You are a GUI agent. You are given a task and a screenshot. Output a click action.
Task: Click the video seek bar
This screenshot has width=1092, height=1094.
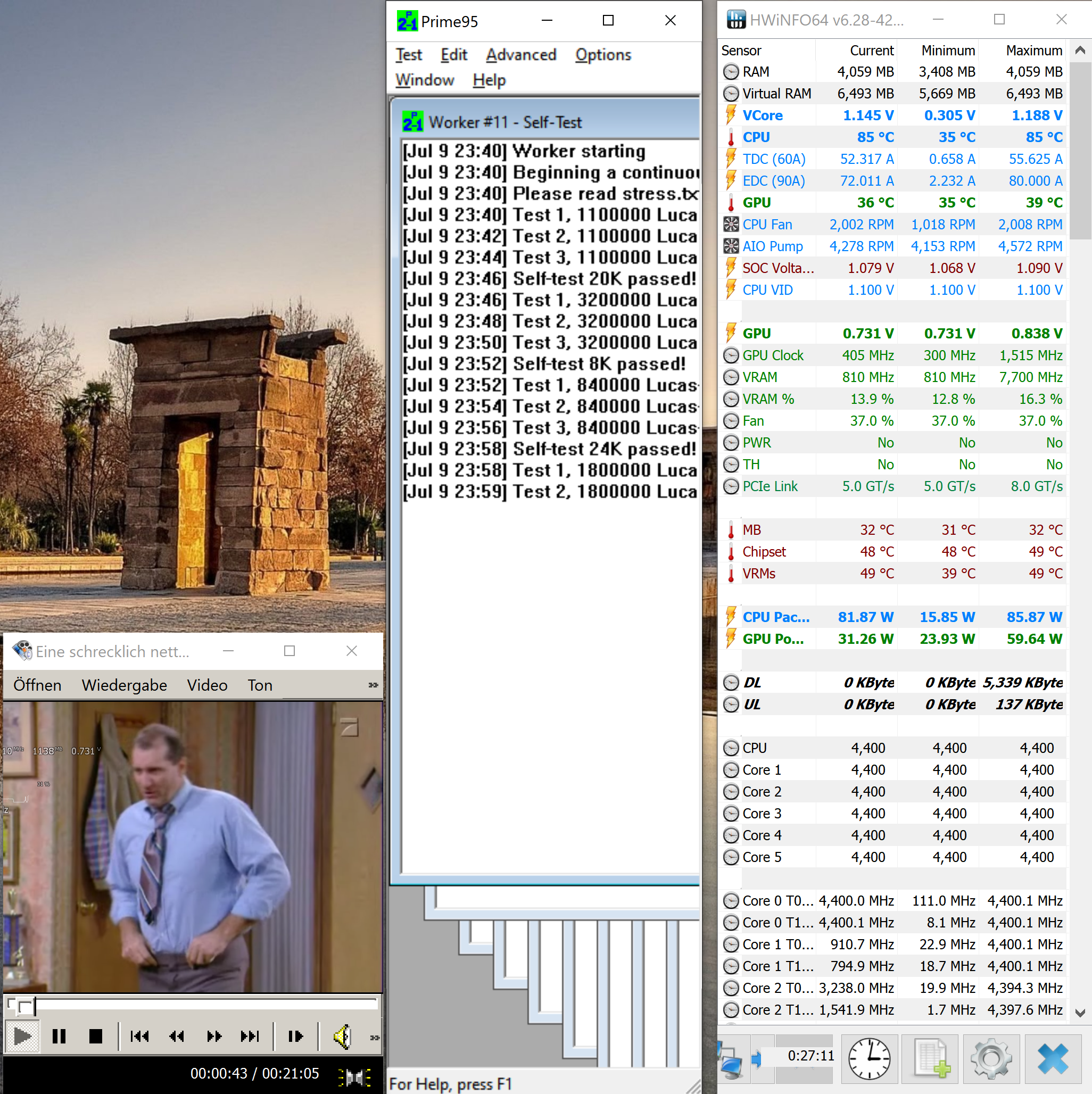204,1005
